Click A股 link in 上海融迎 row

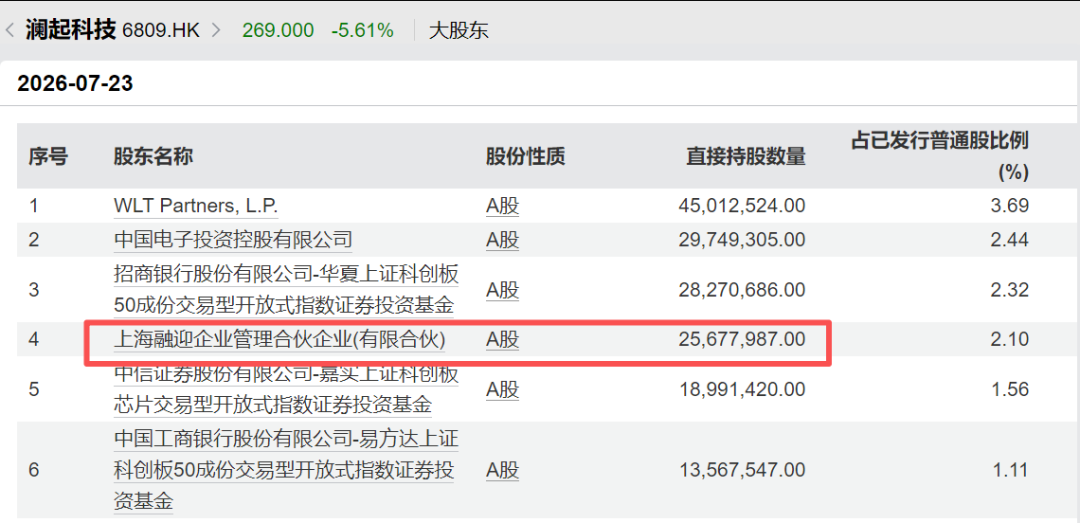(x=502, y=340)
